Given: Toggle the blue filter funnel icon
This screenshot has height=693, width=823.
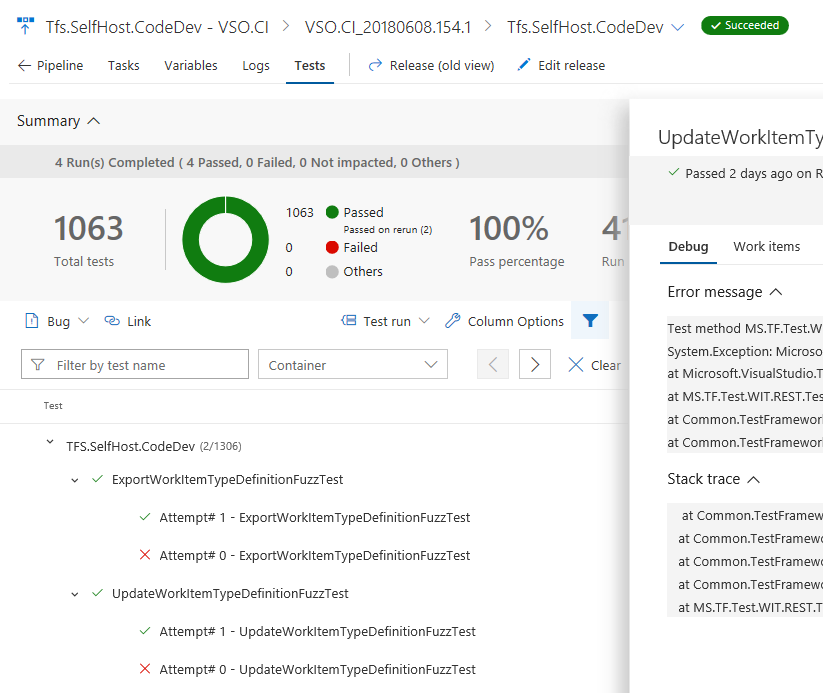Looking at the screenshot, I should coord(590,321).
